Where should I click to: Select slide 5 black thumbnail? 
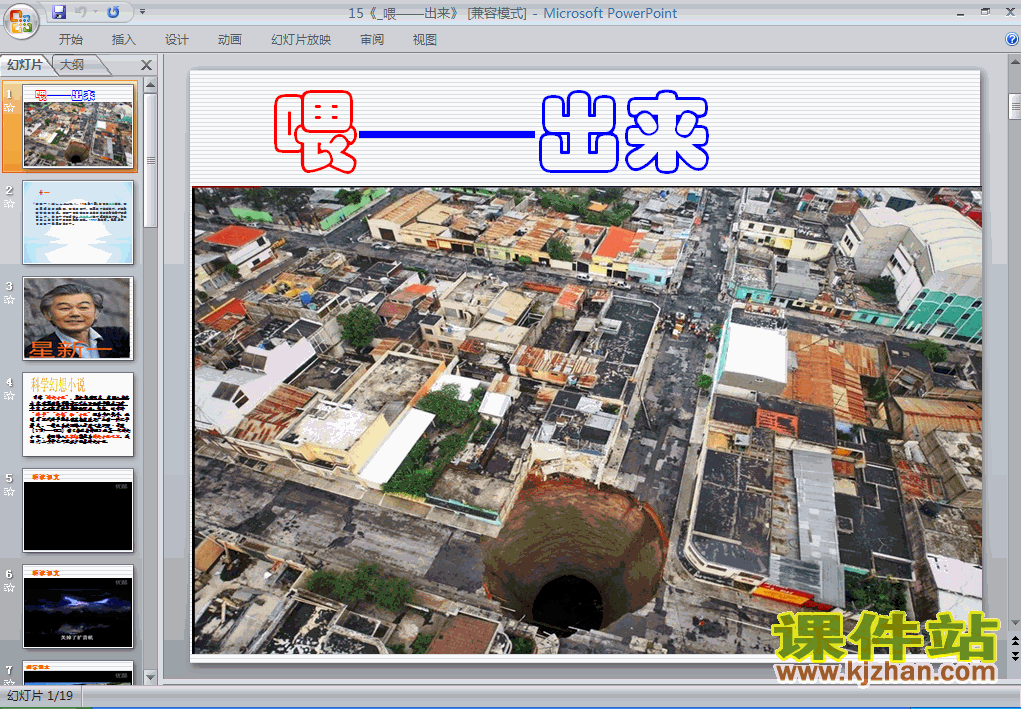[78, 510]
